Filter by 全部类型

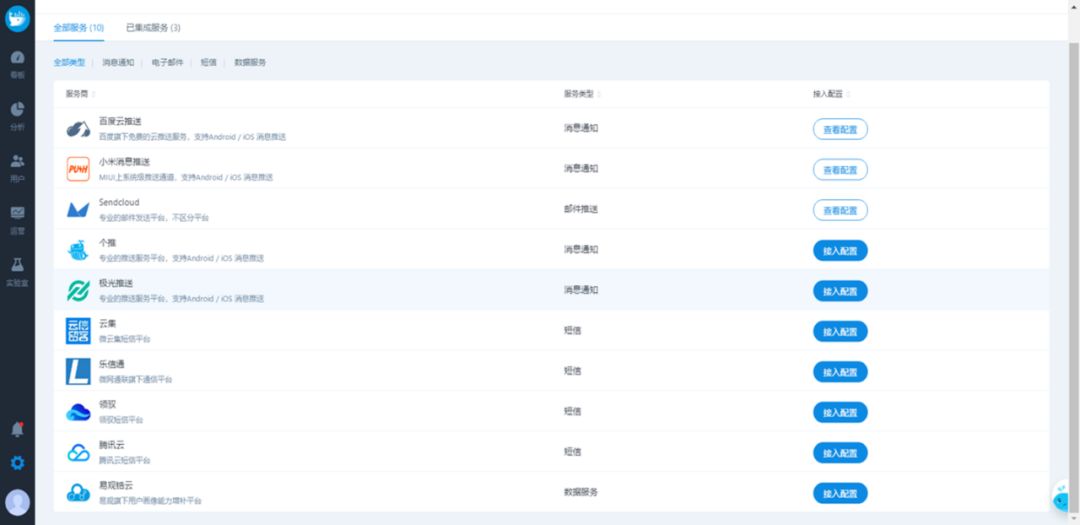tap(69, 62)
